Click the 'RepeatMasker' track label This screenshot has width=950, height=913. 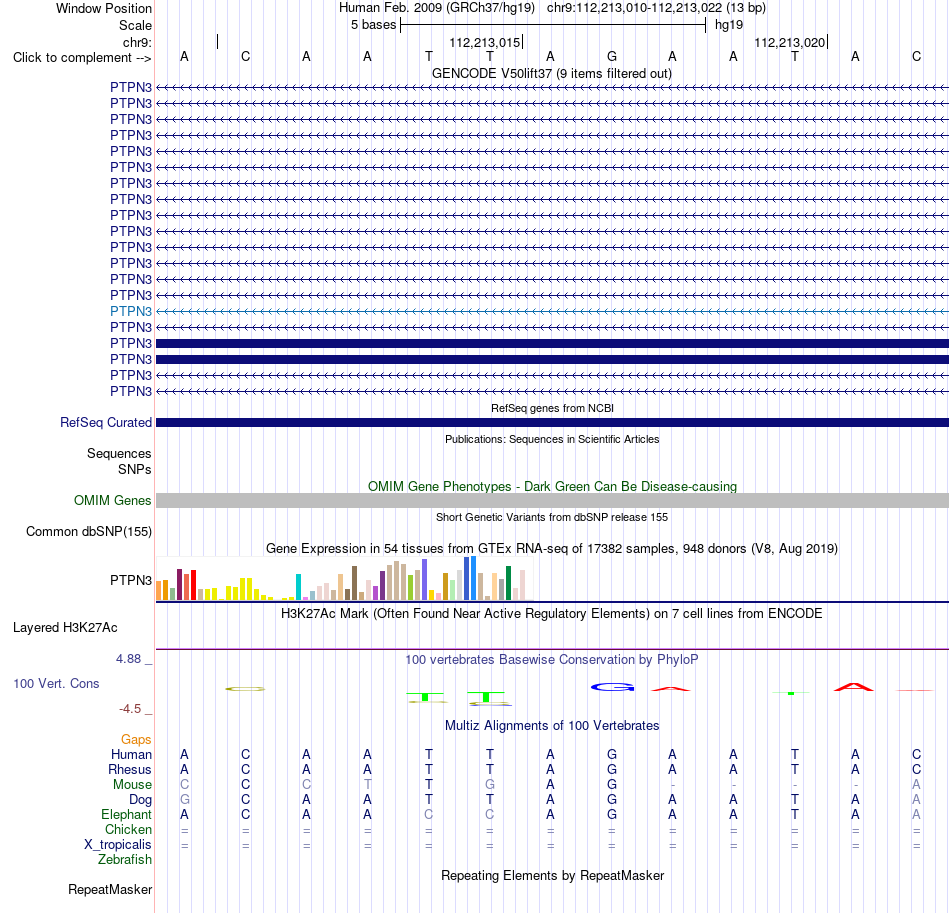coord(110,889)
